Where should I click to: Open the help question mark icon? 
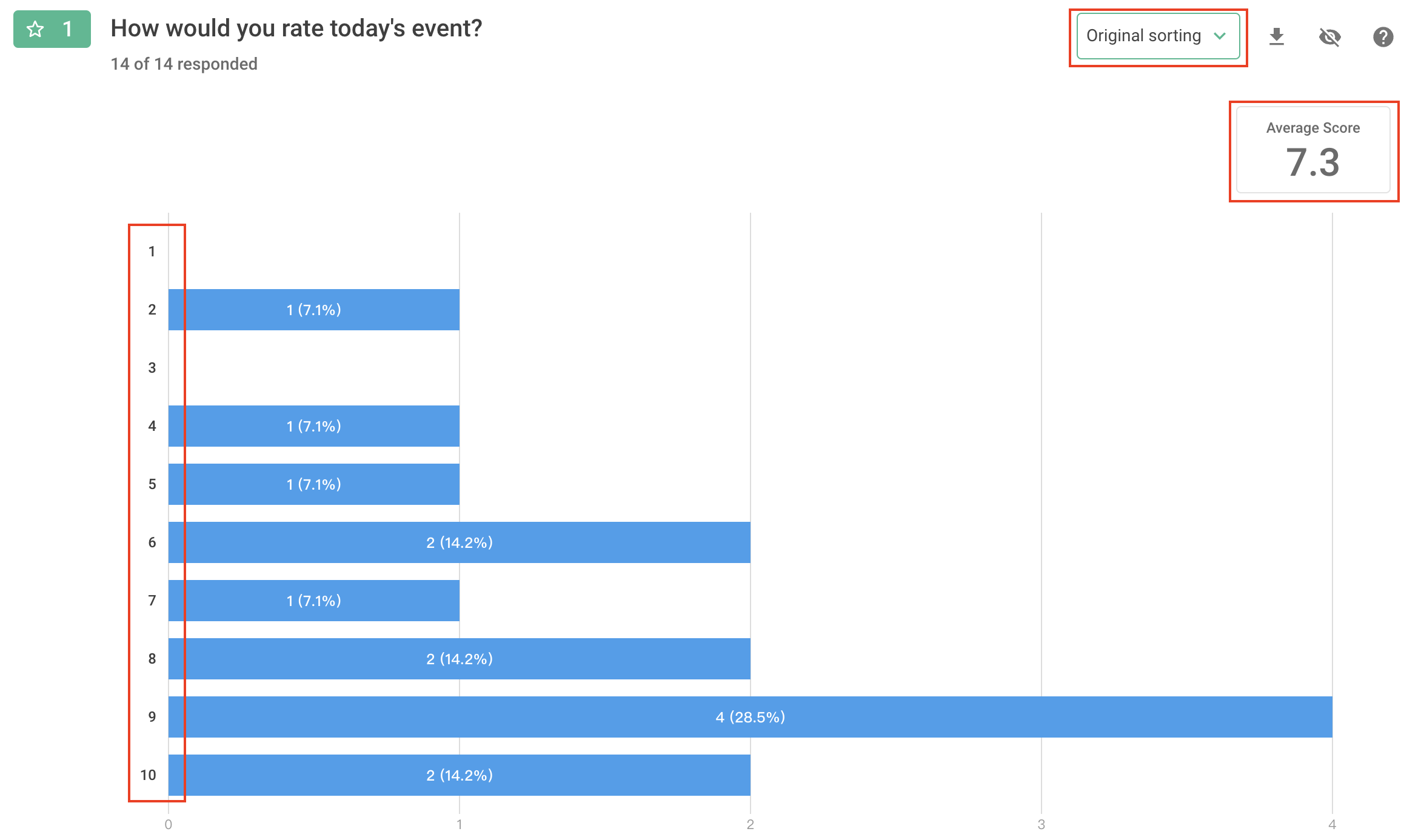point(1383,37)
